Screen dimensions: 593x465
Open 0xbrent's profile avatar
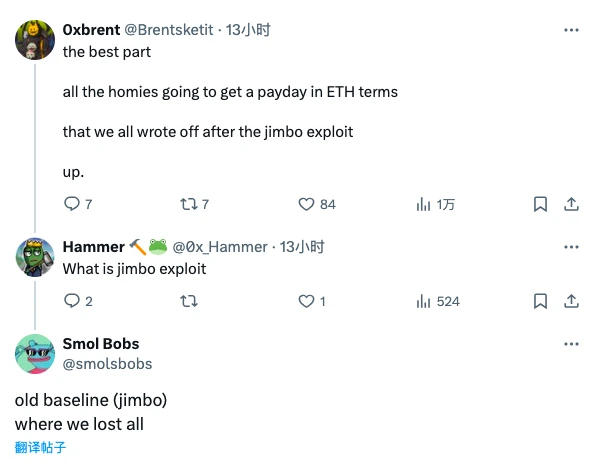tap(35, 40)
